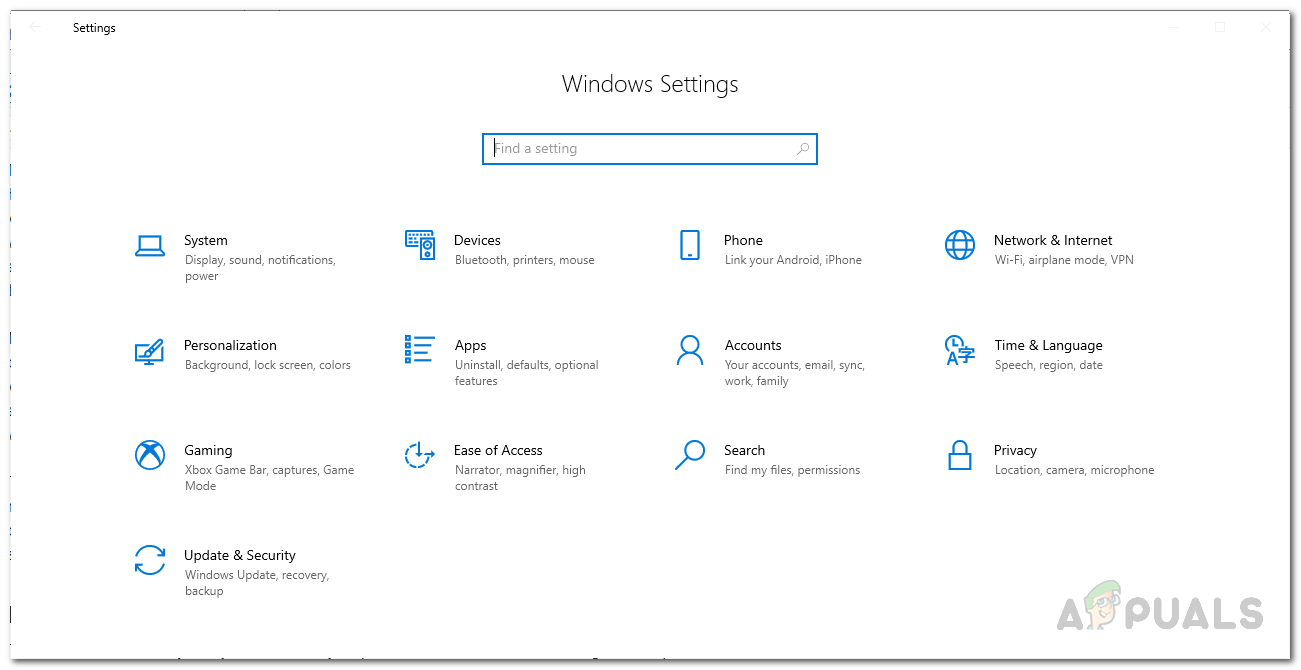Open the Privacy category label
Screen dimensions: 1301x670
[1015, 450]
